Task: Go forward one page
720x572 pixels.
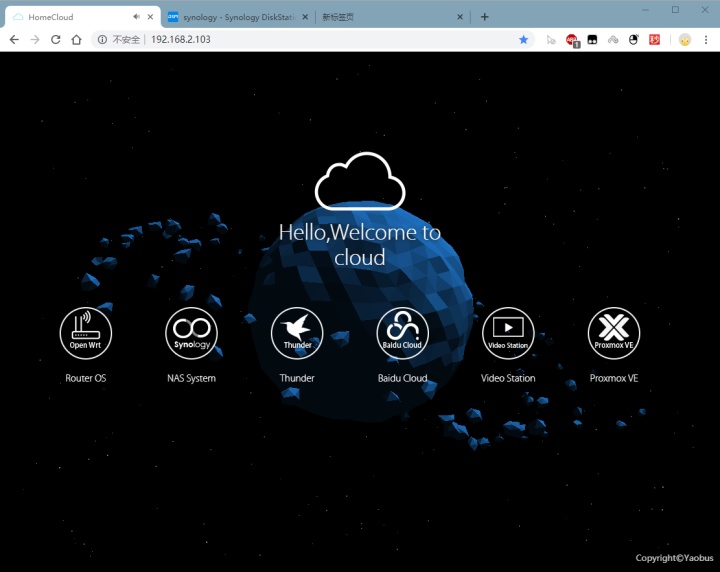Action: click(35, 39)
